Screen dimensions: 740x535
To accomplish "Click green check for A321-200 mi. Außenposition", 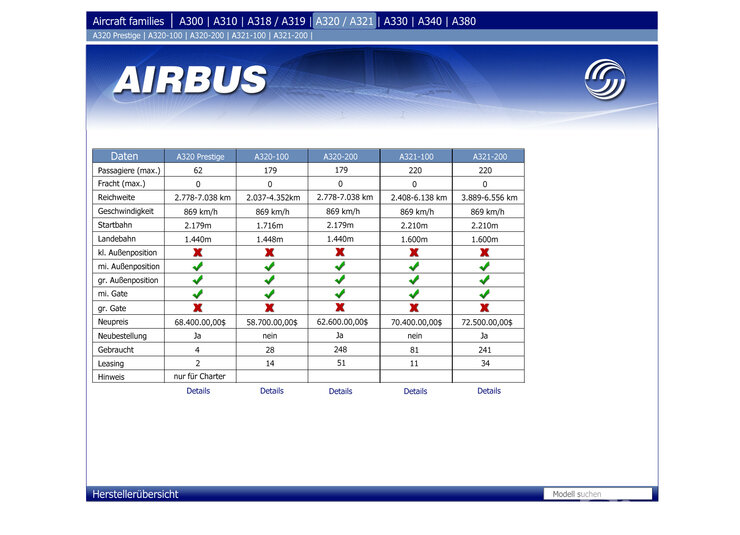I will pyautogui.click(x=484, y=266).
